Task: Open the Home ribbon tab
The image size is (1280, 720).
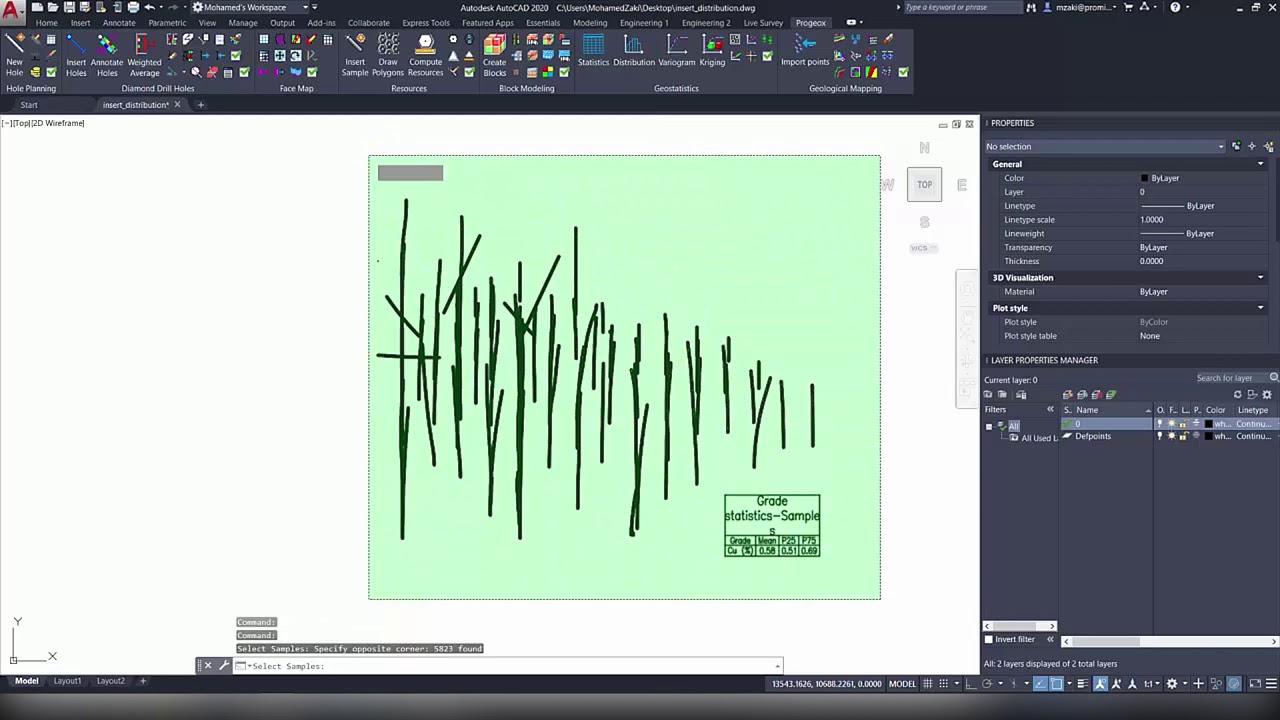Action: point(46,23)
